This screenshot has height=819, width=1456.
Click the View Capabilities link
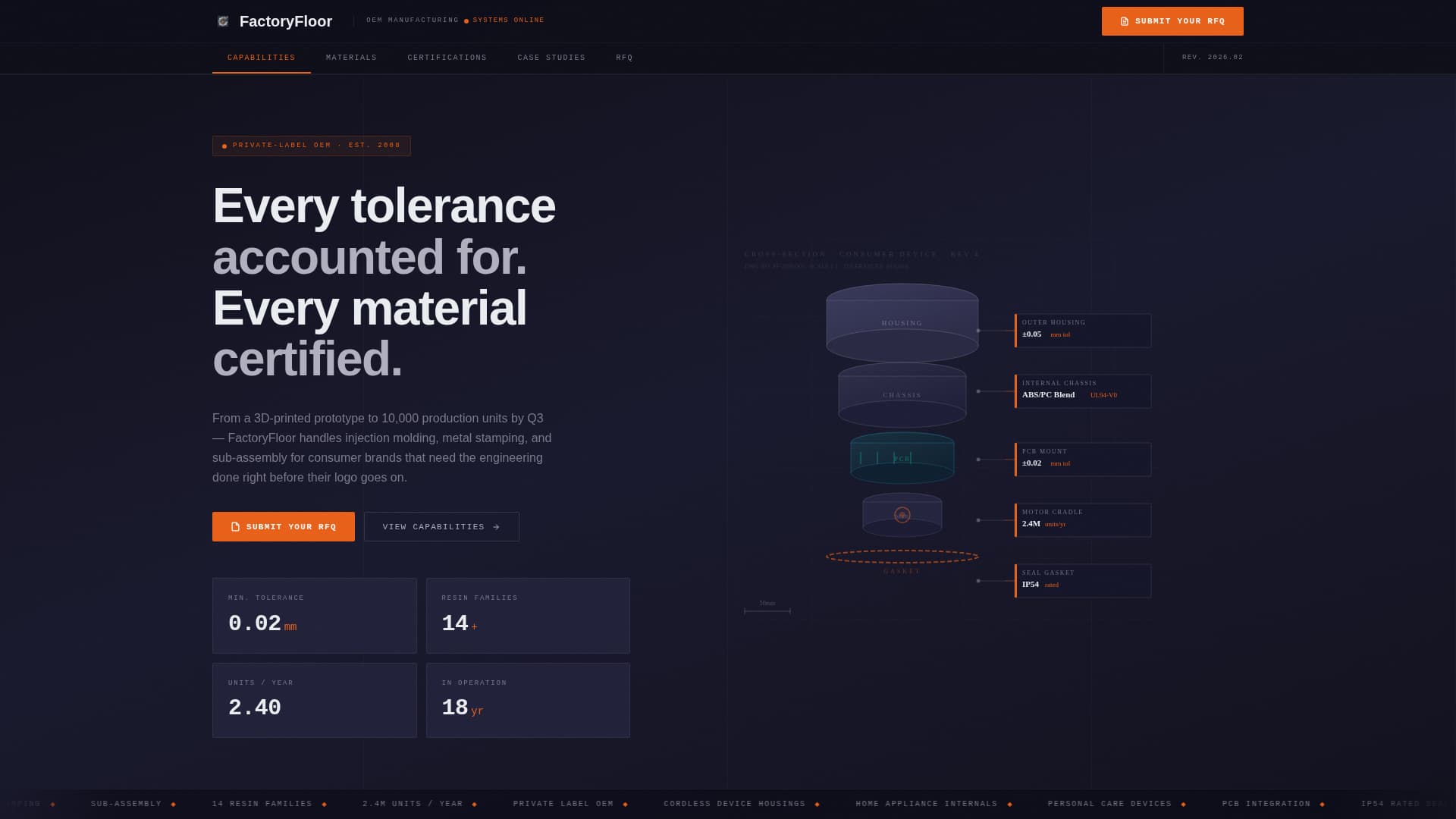[x=441, y=526]
